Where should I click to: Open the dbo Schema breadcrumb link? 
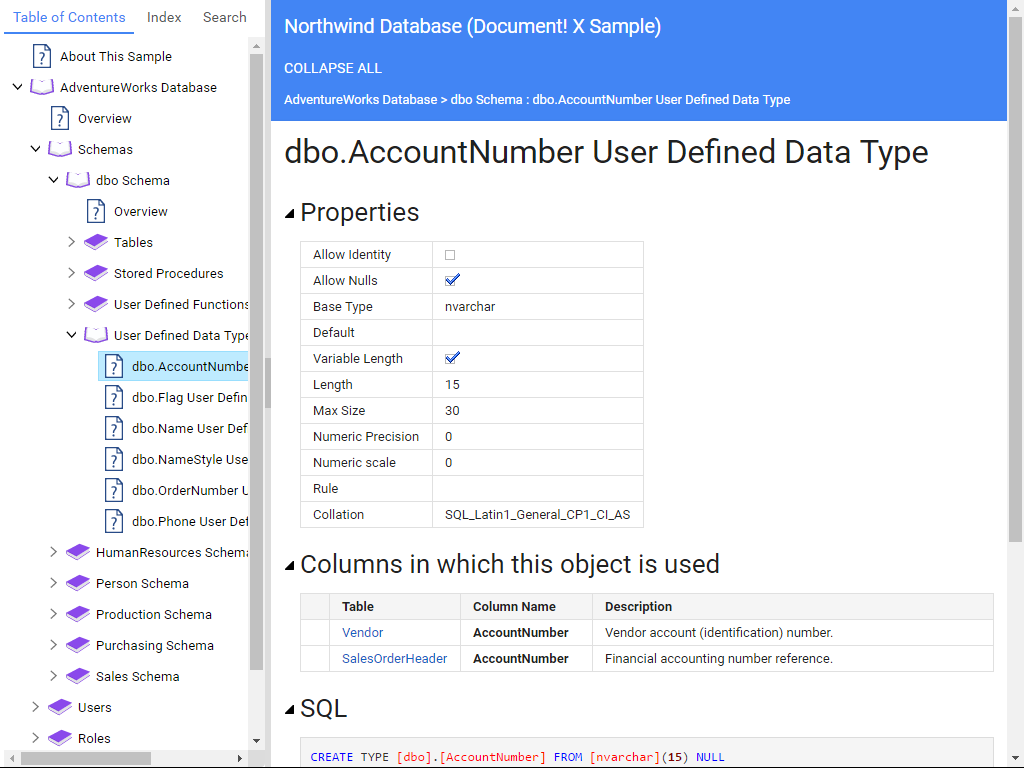point(487,100)
